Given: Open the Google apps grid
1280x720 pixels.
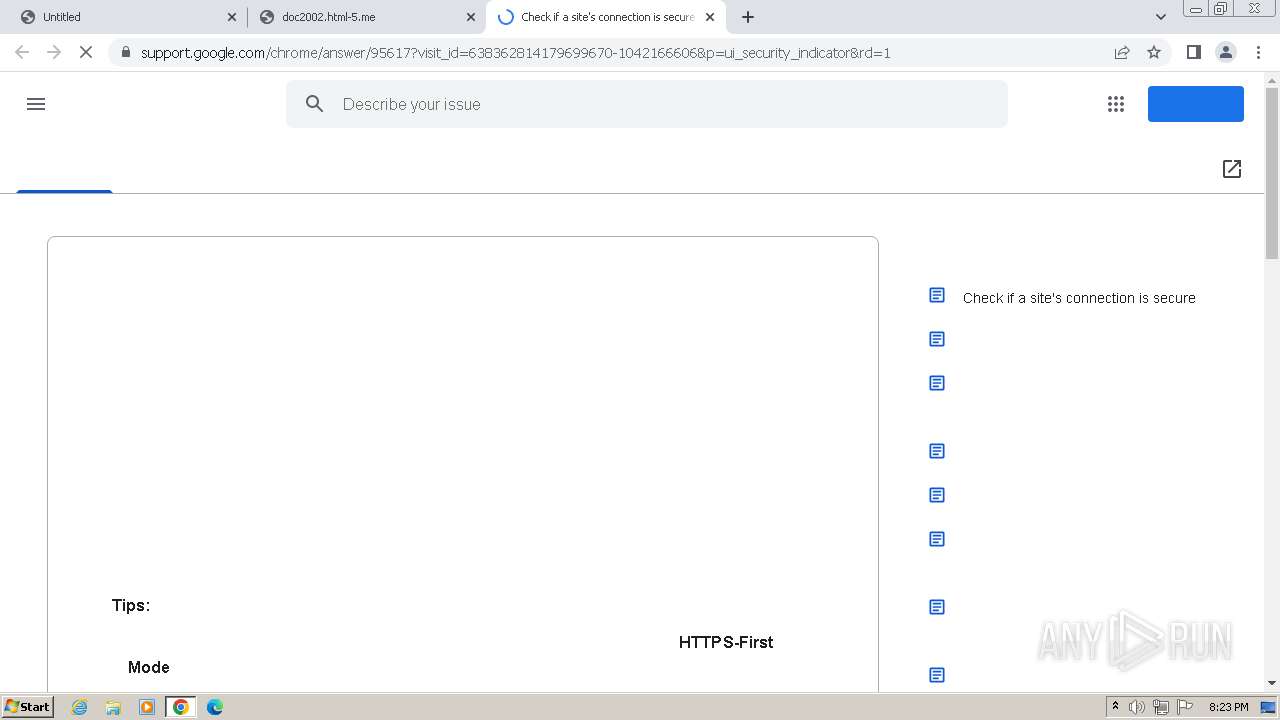Looking at the screenshot, I should [1116, 104].
